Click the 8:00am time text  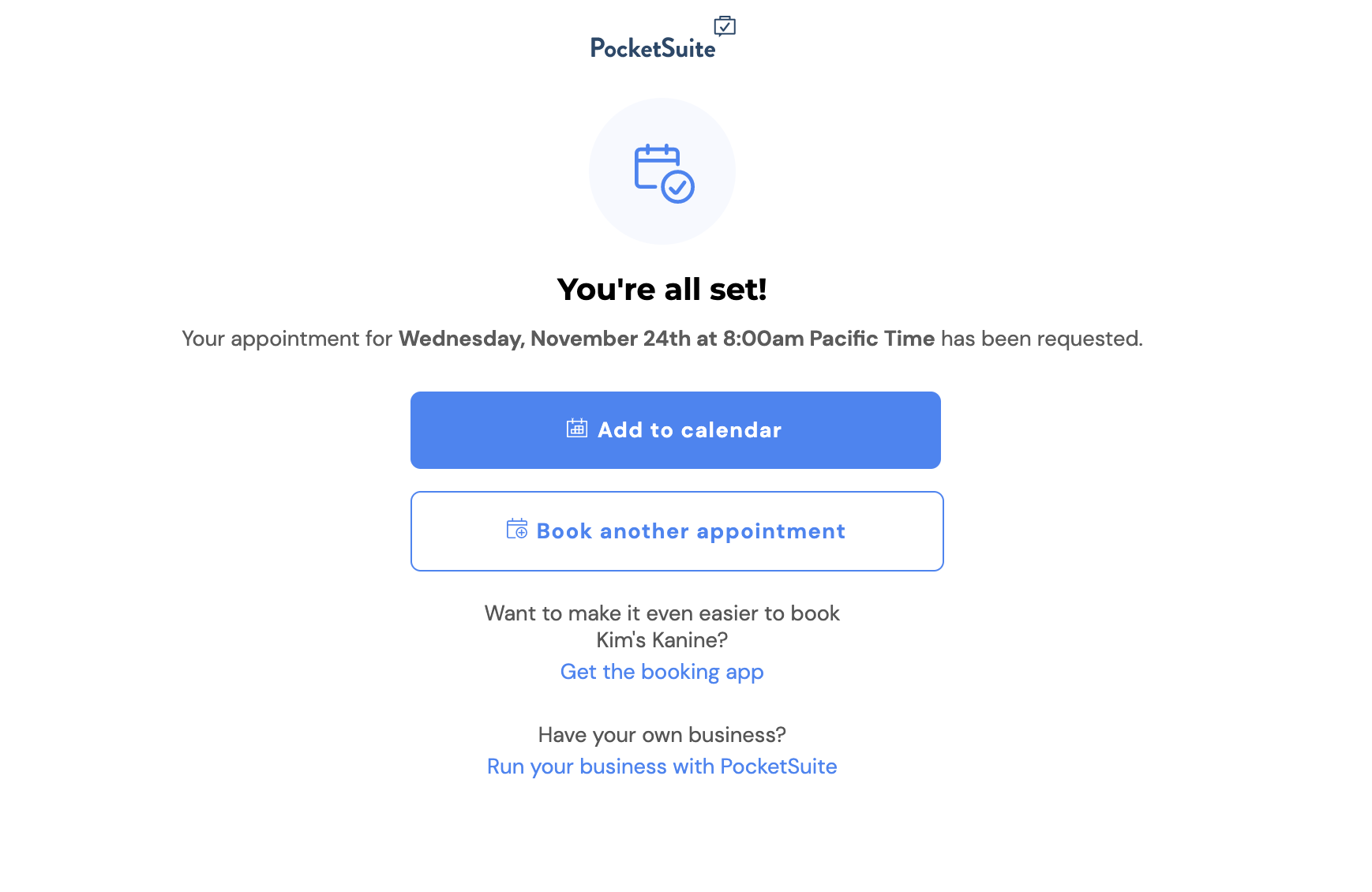[763, 339]
